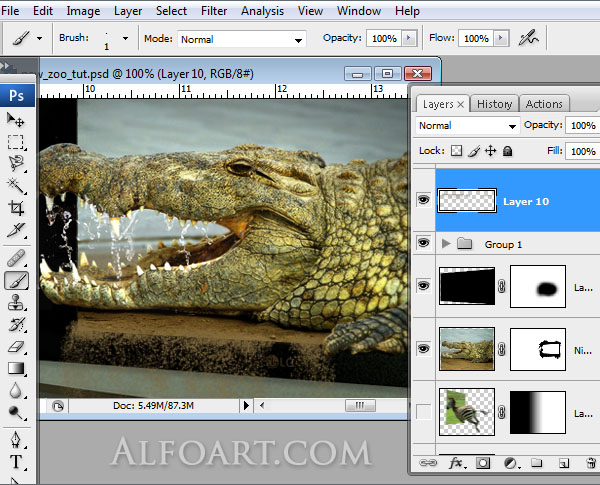Open layer style fx menu

(x=457, y=464)
